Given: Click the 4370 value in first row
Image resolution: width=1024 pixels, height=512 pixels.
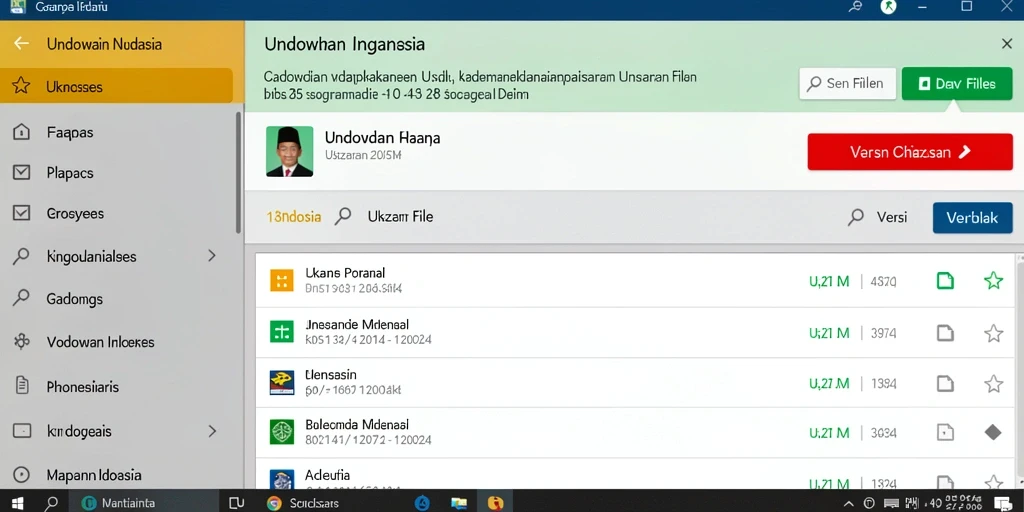Looking at the screenshot, I should tap(883, 282).
